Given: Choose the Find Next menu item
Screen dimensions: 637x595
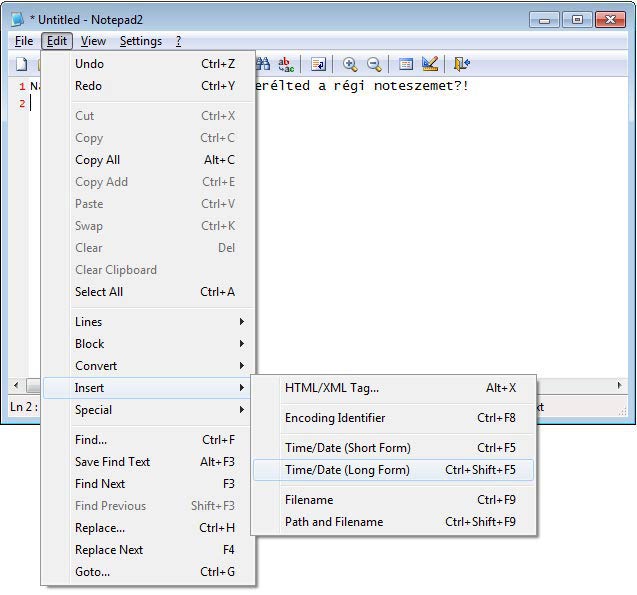Looking at the screenshot, I should 149,484.
